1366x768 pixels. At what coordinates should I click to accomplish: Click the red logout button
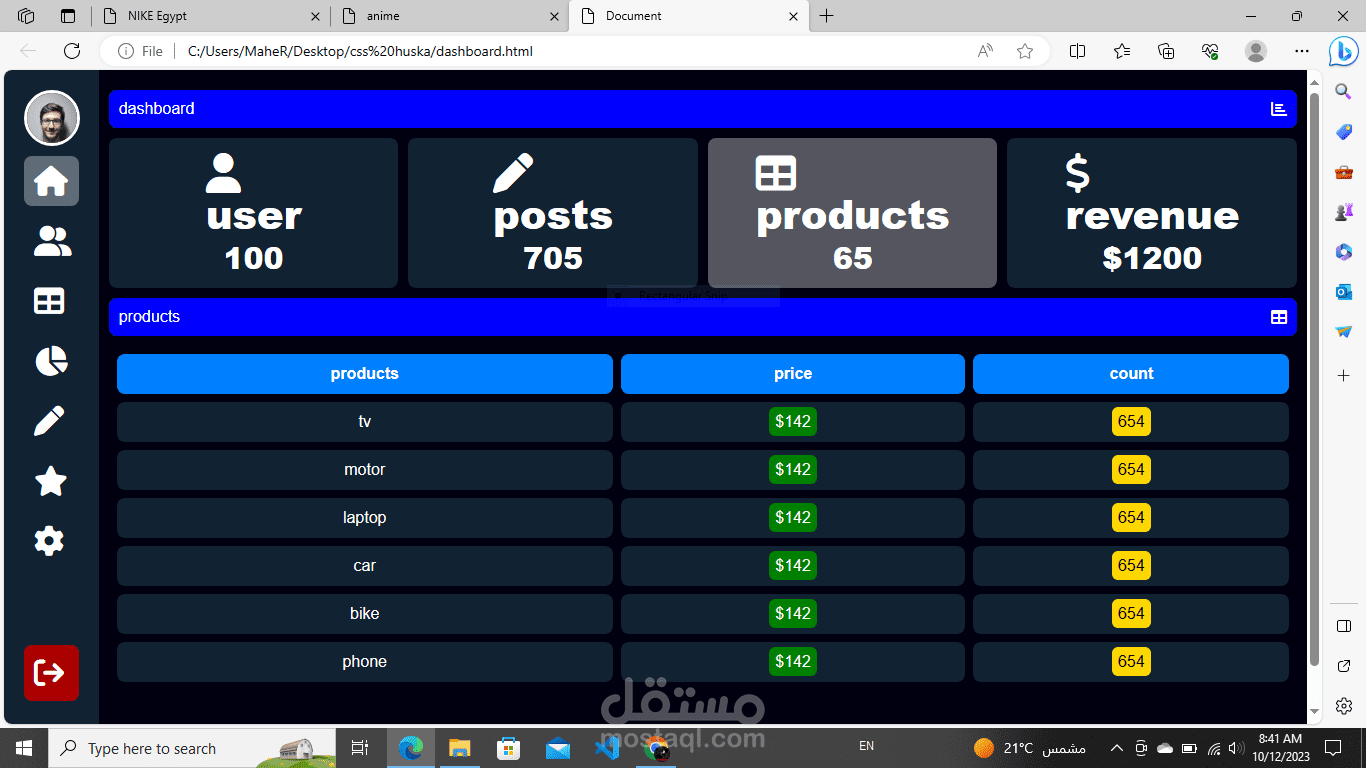pos(51,673)
